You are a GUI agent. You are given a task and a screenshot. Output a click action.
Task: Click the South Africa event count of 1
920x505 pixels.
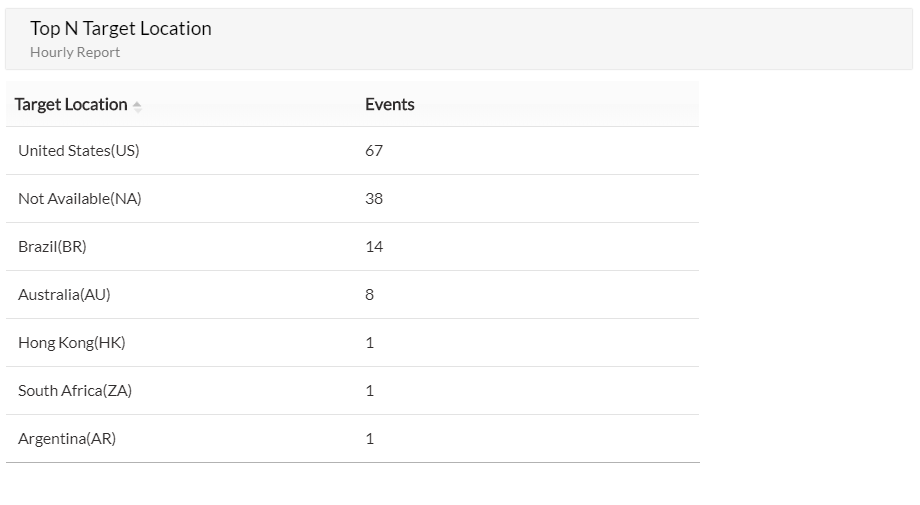[x=370, y=391]
